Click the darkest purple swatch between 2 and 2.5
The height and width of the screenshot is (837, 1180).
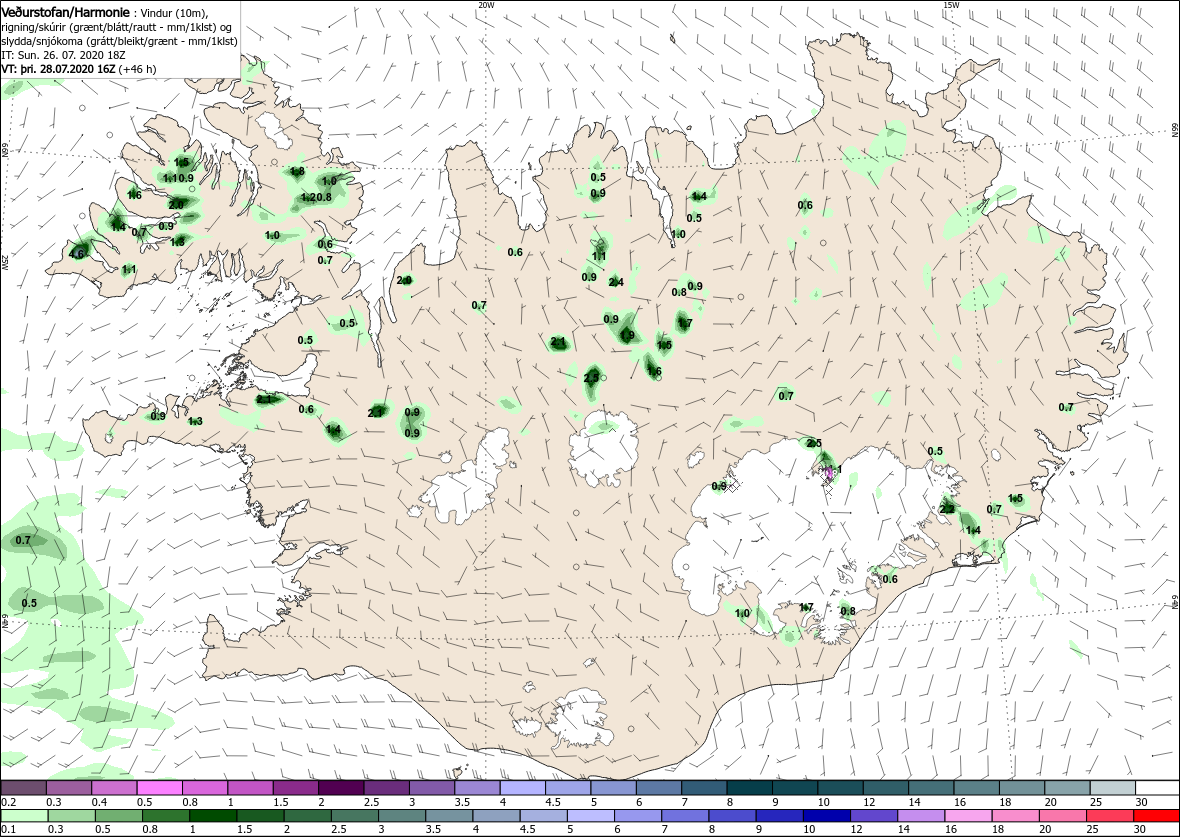[x=342, y=787]
